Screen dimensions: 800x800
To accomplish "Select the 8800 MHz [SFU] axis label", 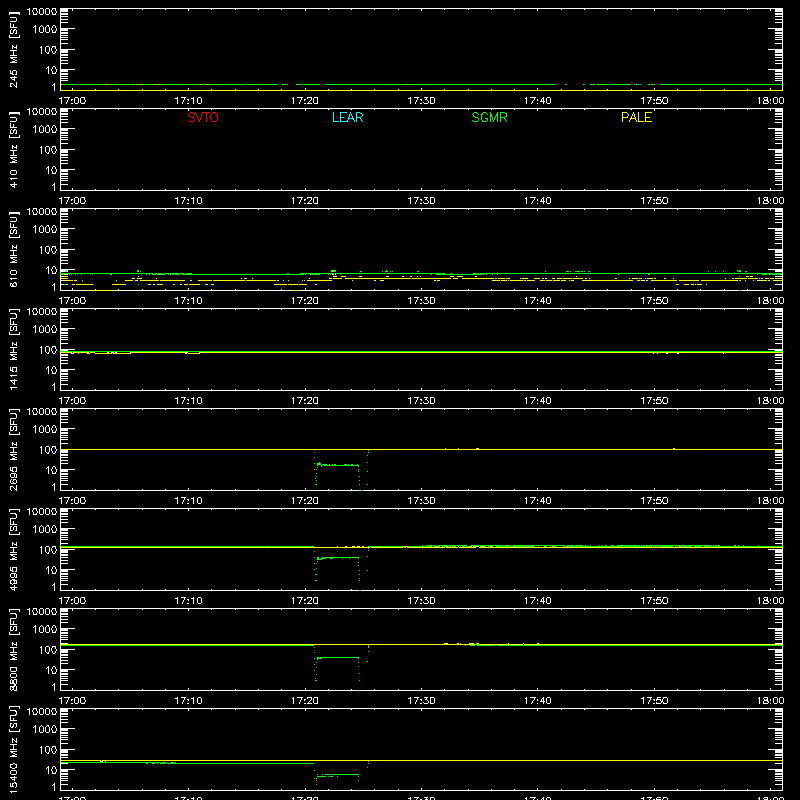I will point(13,649).
